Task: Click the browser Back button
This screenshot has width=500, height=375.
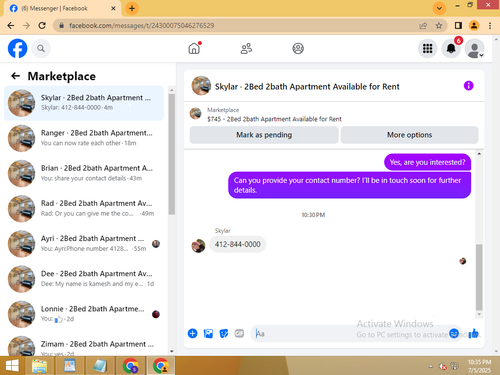Action: 11,26
